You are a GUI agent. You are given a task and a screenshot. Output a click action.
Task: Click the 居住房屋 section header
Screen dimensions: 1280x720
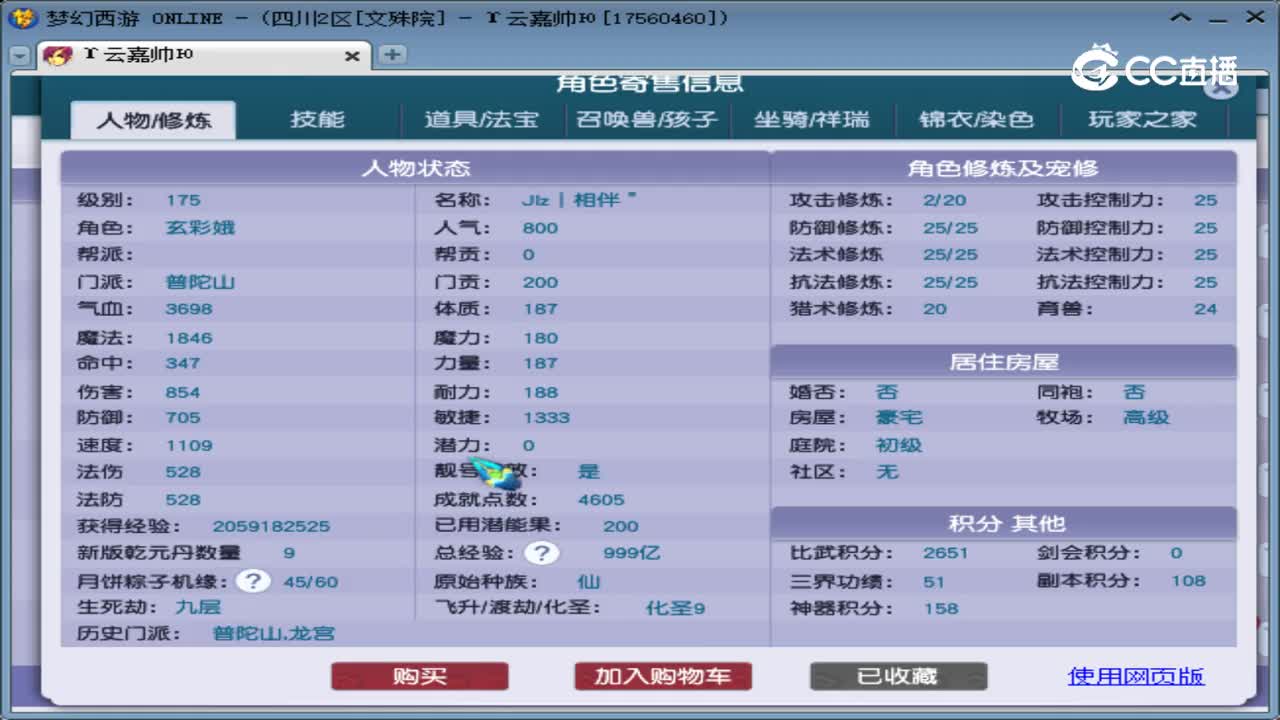pyautogui.click(x=1003, y=361)
